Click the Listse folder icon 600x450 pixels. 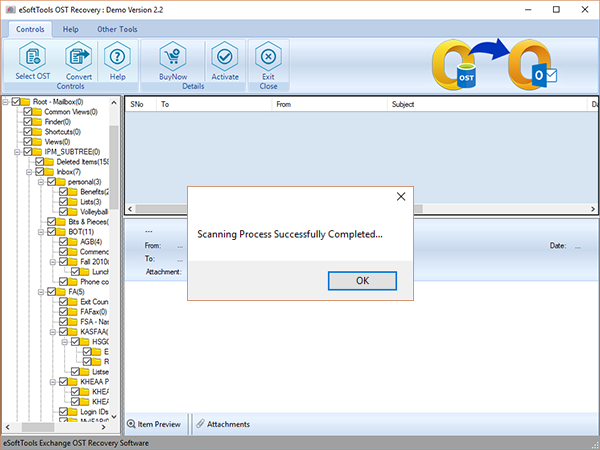click(x=85, y=372)
